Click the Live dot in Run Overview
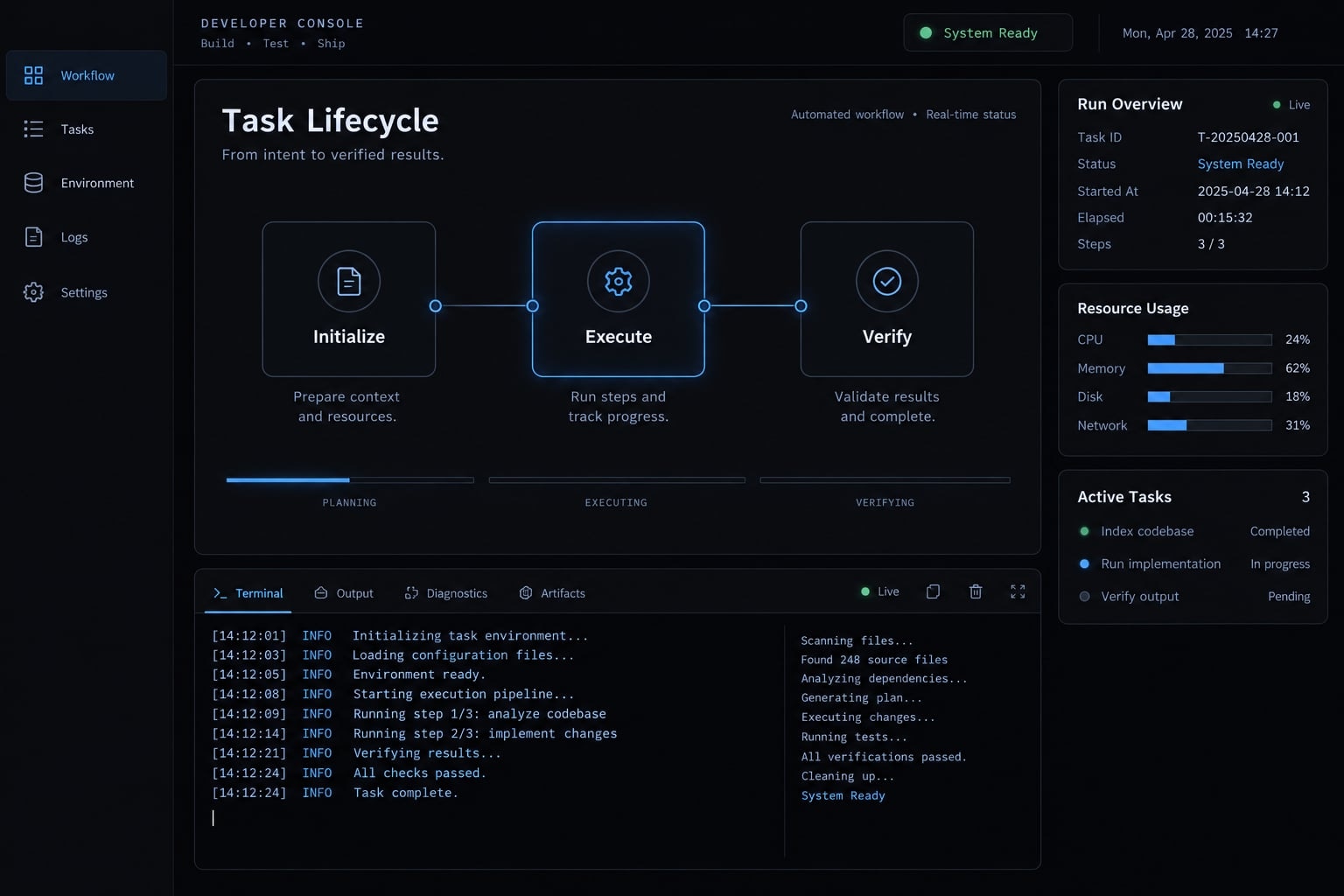 [1277, 105]
